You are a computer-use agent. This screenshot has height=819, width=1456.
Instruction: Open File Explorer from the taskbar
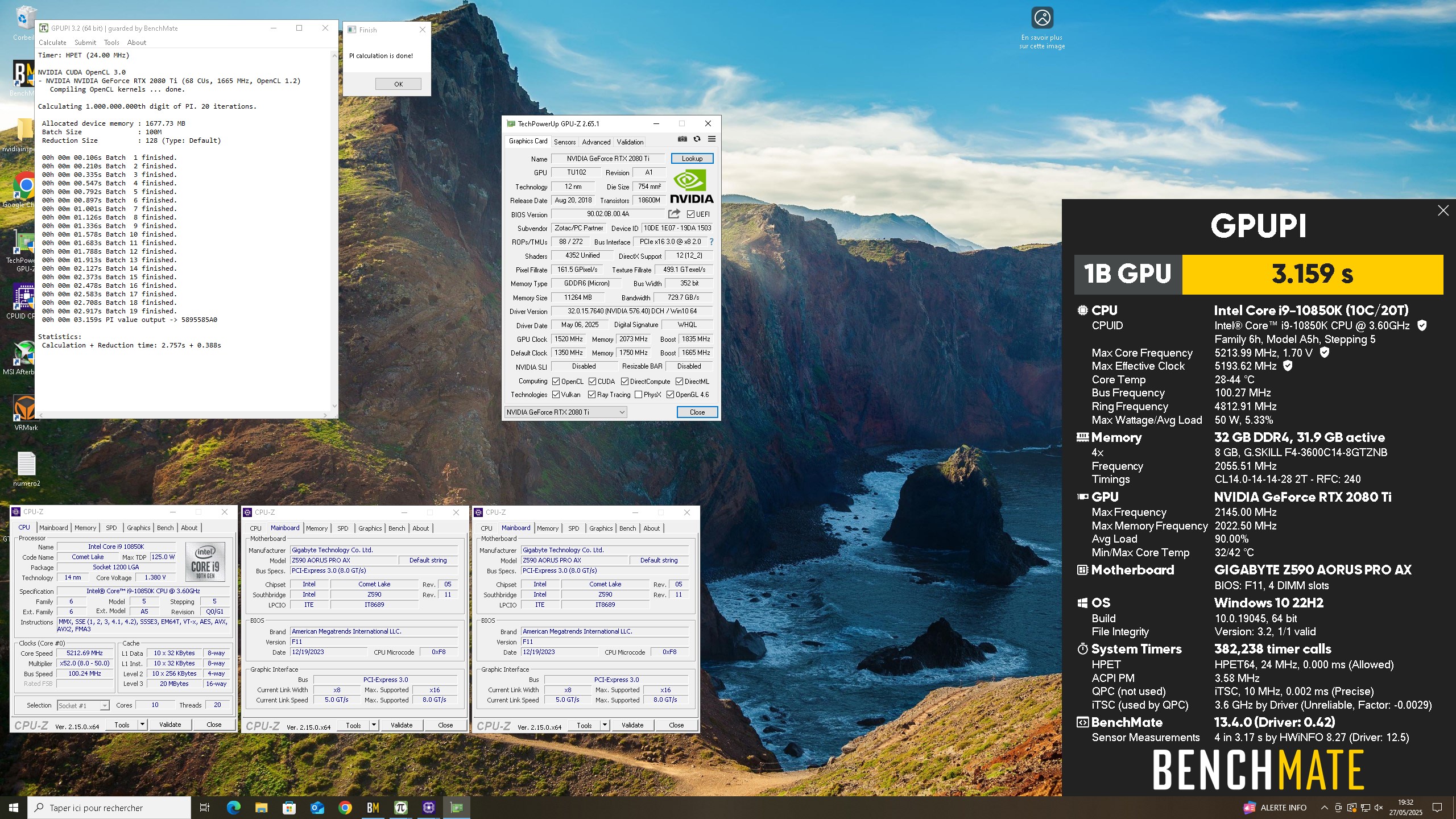pyautogui.click(x=261, y=808)
